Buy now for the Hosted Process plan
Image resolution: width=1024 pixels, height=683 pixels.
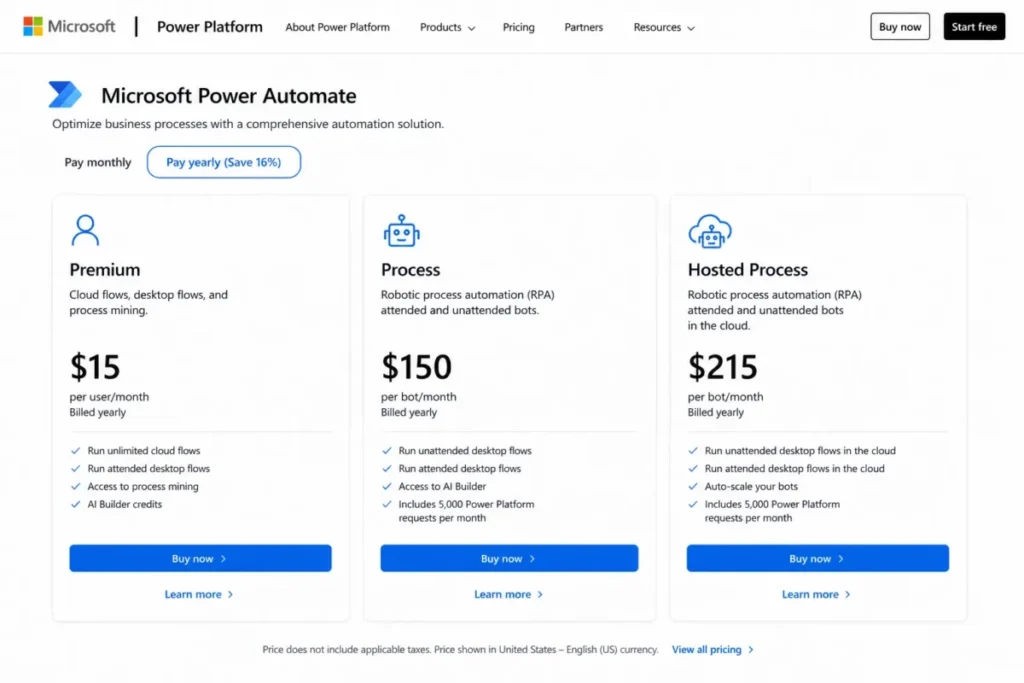coord(818,558)
